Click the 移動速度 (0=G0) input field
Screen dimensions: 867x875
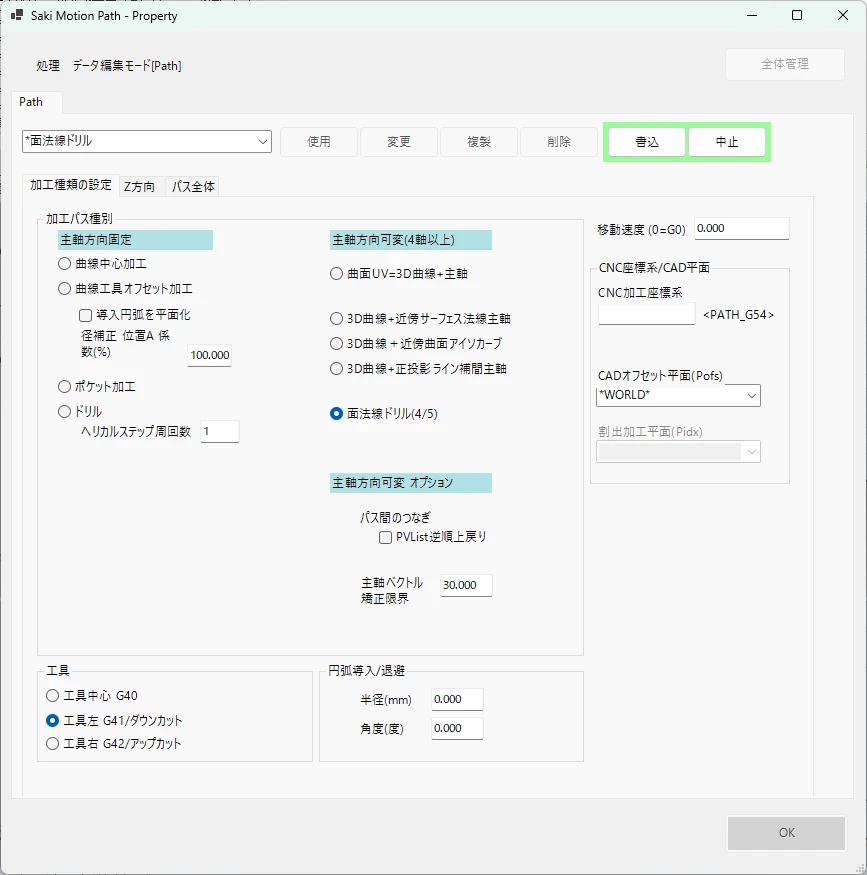tap(742, 229)
